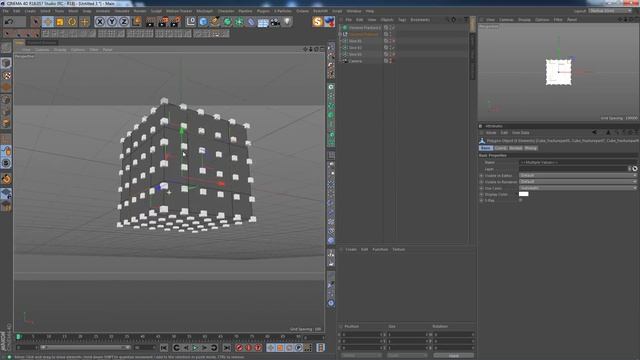The image size is (640, 360).
Task: Toggle the Y axis lock
Action: 112,22
